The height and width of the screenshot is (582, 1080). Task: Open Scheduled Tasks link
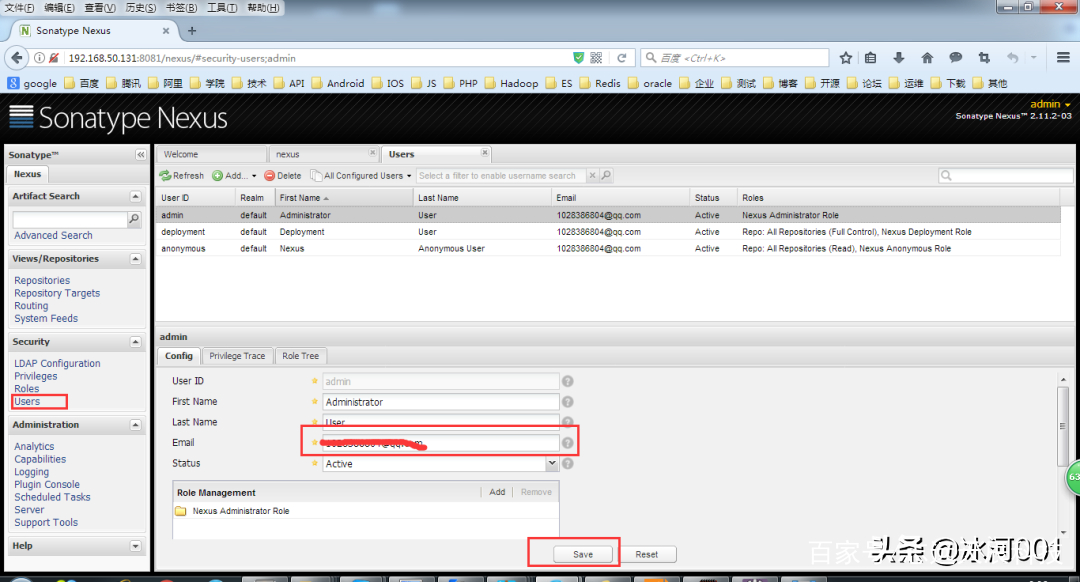click(52, 497)
